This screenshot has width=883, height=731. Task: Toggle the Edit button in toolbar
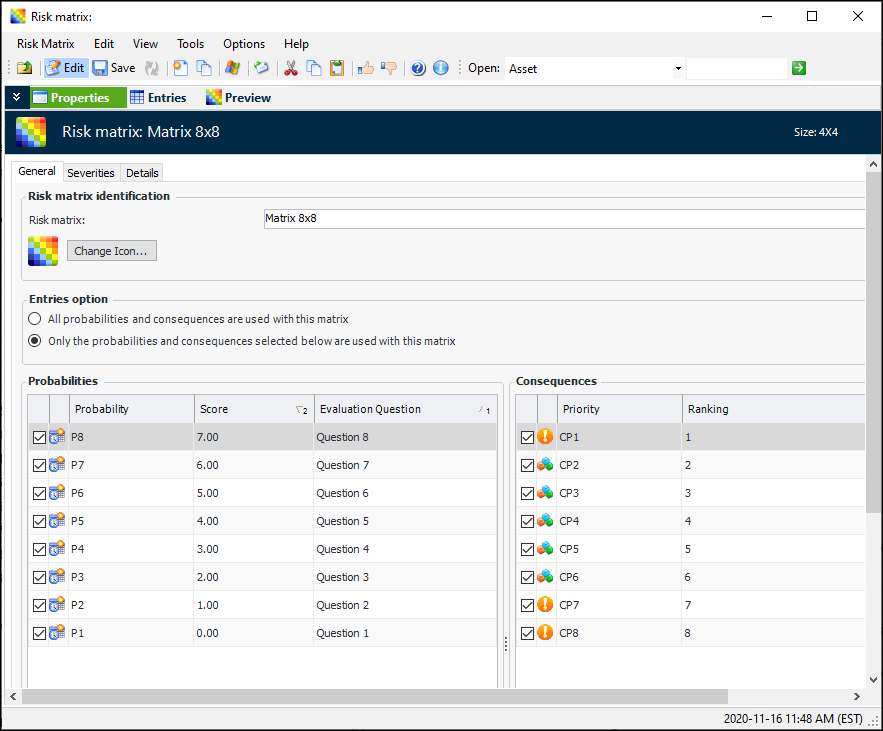66,68
